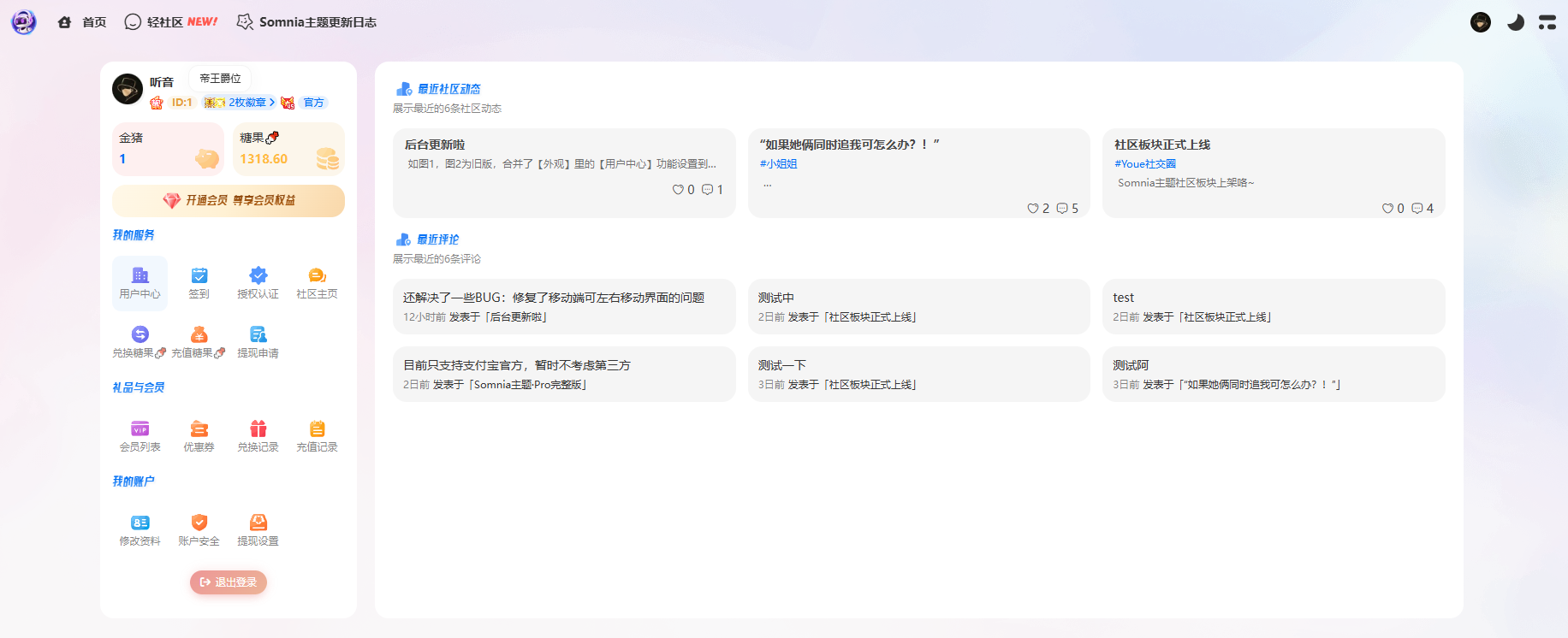Expand the 2枚徽章 badges chevron
The height and width of the screenshot is (638, 1568).
[272, 103]
